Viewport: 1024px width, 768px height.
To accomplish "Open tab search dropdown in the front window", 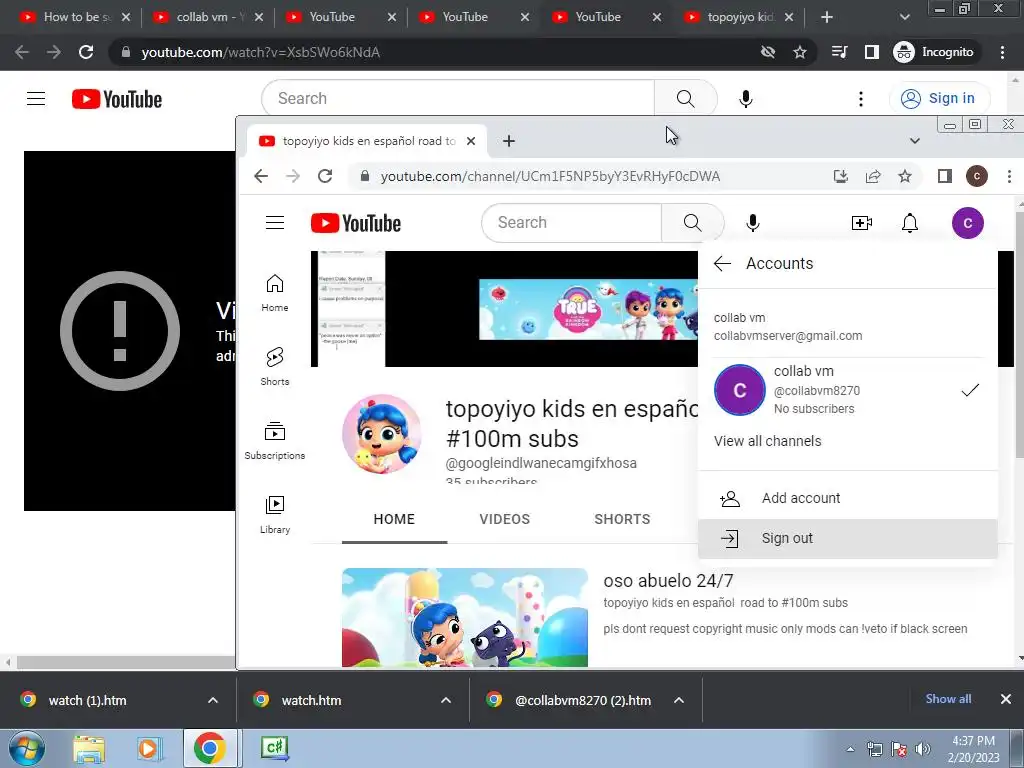I will [x=915, y=141].
